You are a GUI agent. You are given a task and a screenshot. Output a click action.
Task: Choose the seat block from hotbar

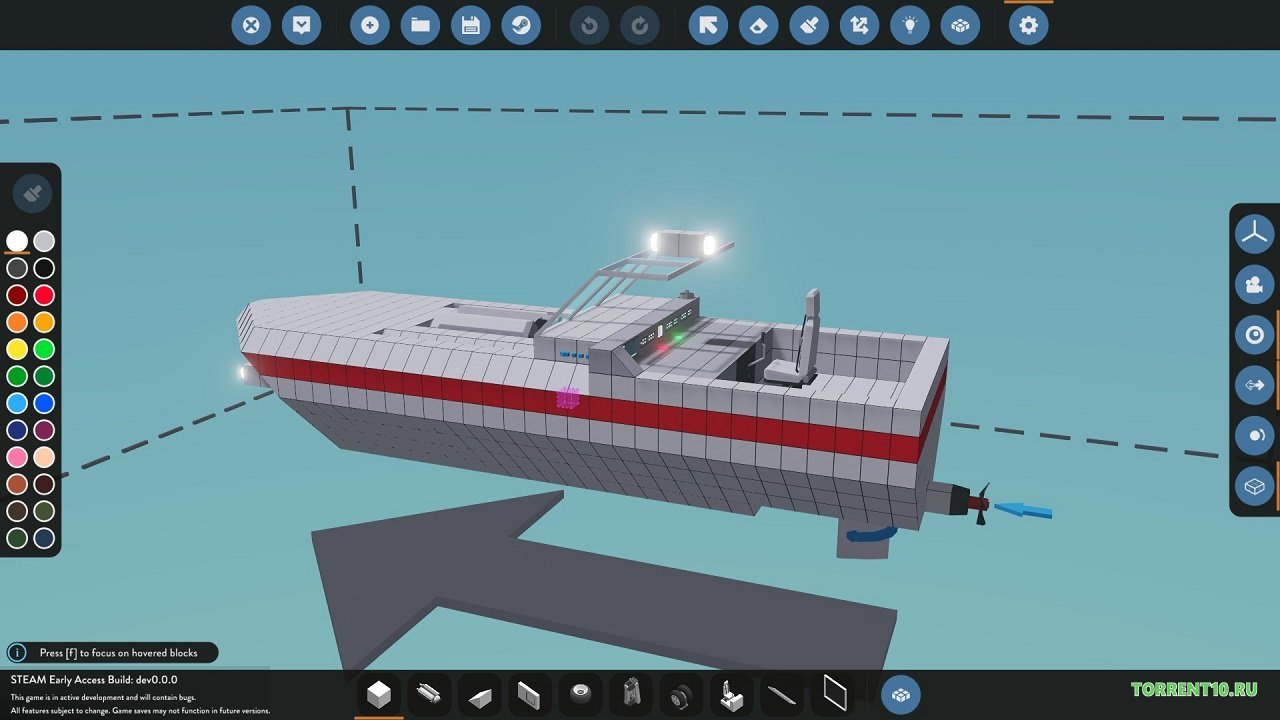click(x=732, y=693)
